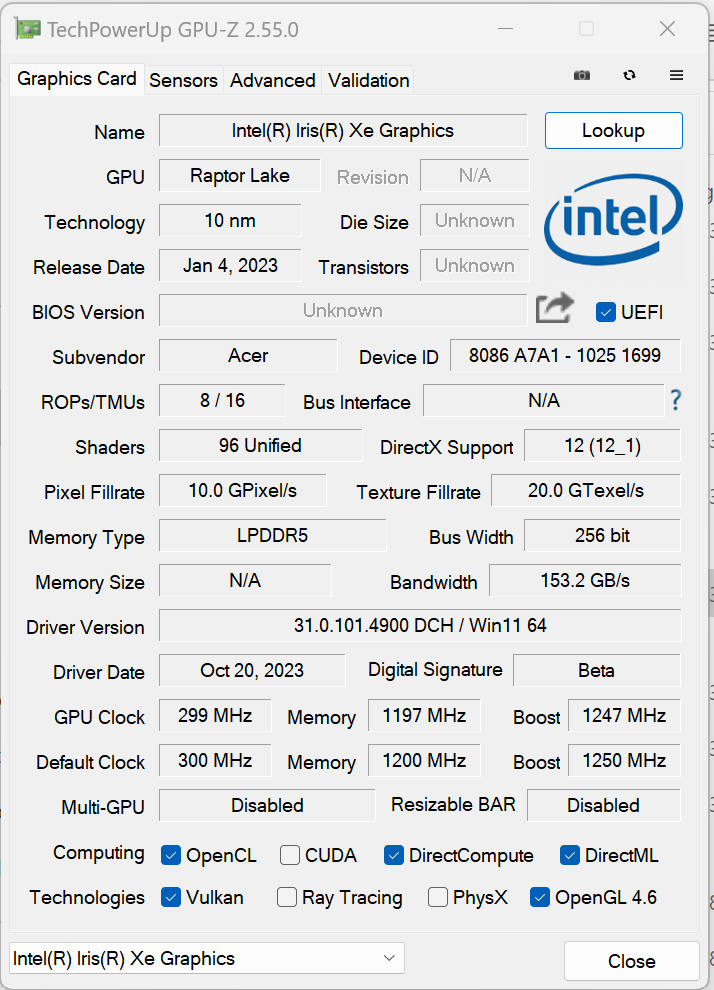Click the refresh icon in toolbar

pos(629,76)
